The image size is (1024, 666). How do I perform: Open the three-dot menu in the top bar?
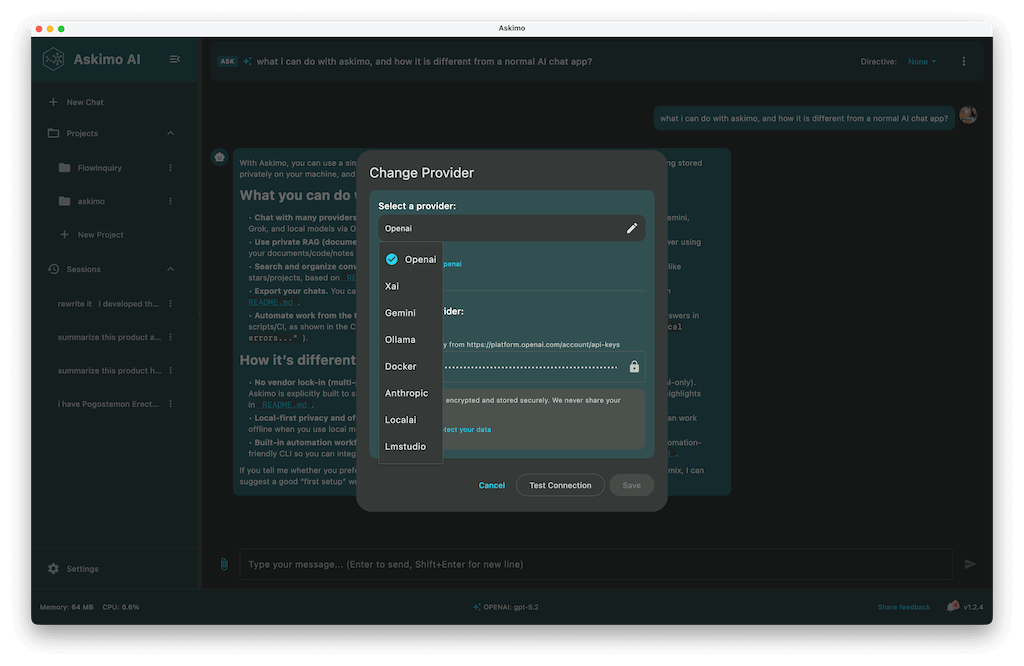[963, 60]
